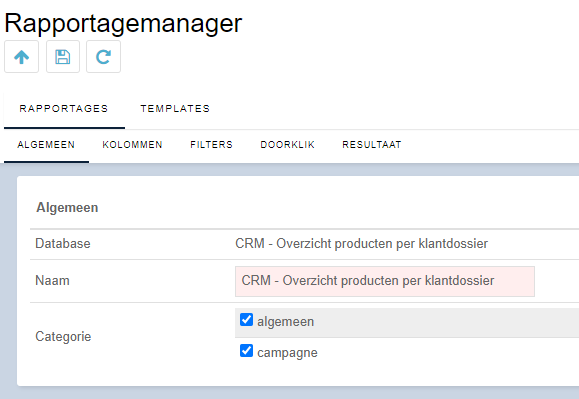Click the Database row label
Screen dimensions: 579x399
pyautogui.click(x=63, y=244)
